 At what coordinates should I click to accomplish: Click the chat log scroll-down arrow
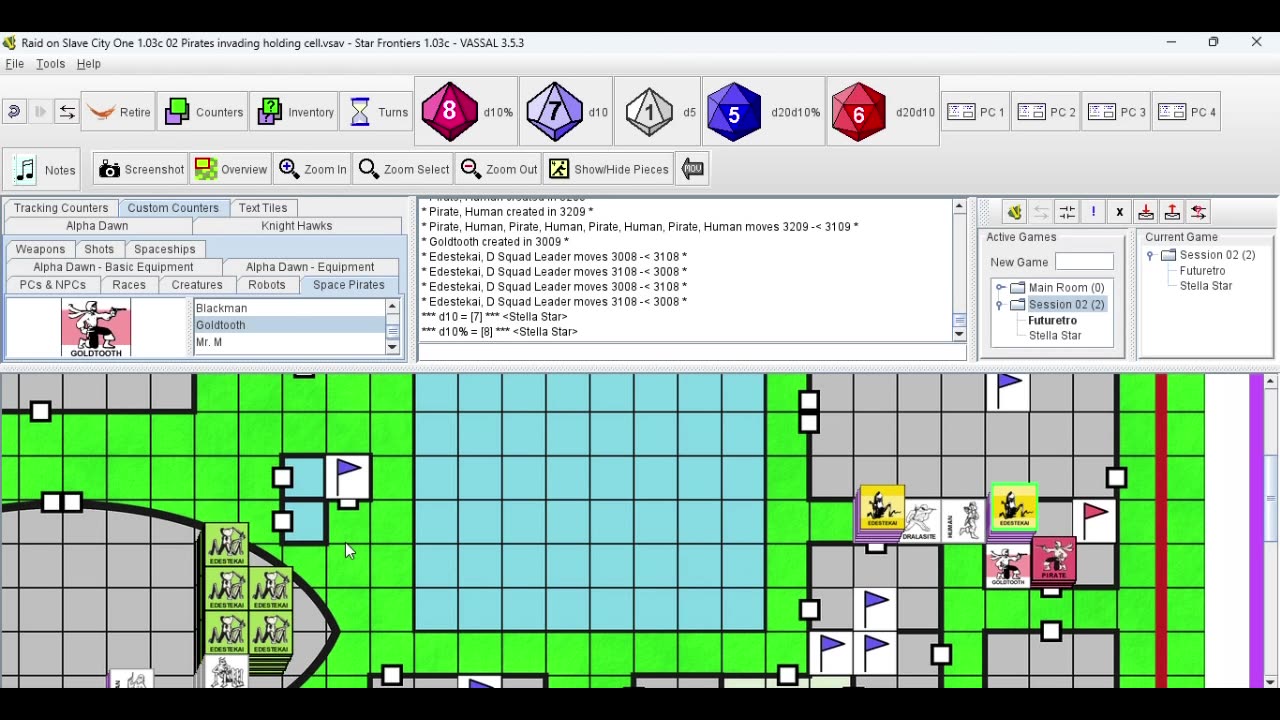pos(959,334)
